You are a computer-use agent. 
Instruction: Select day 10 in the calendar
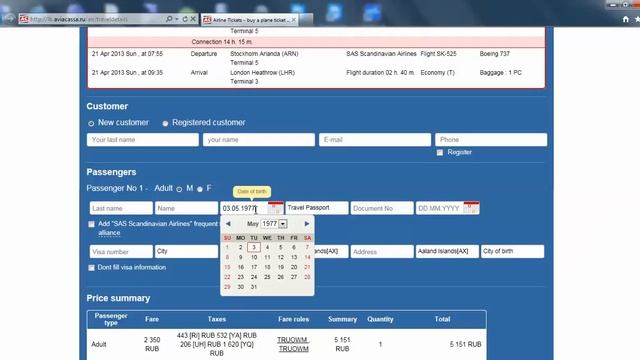point(254,257)
